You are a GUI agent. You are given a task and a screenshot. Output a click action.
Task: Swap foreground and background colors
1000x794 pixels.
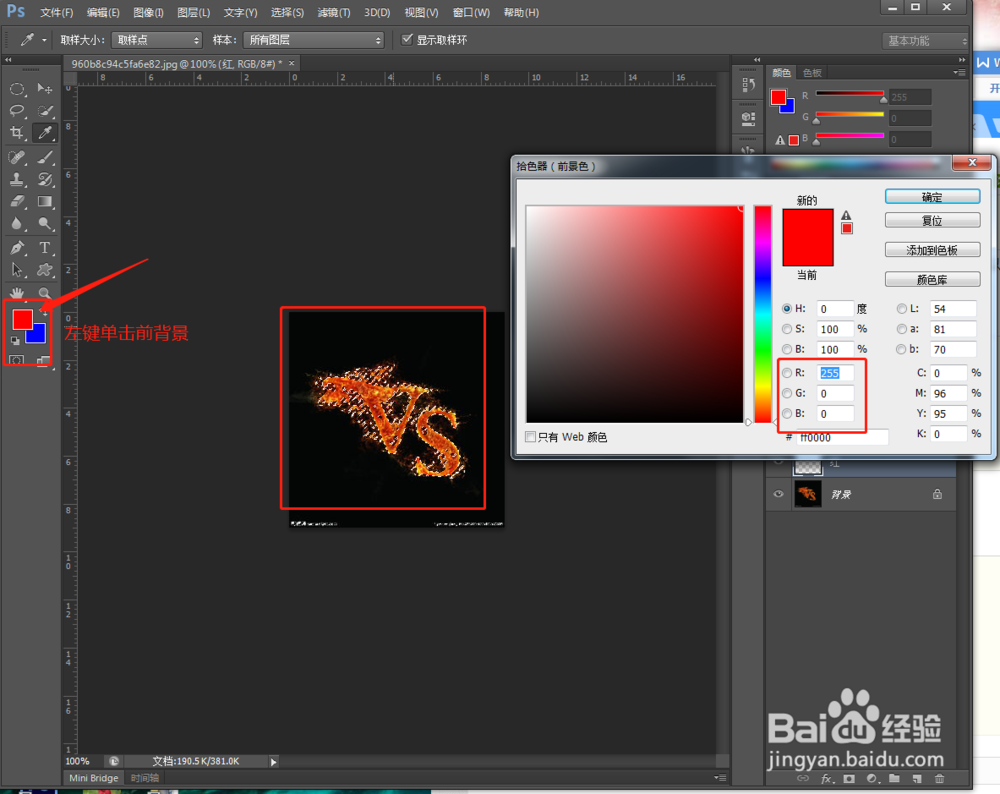tap(44, 312)
